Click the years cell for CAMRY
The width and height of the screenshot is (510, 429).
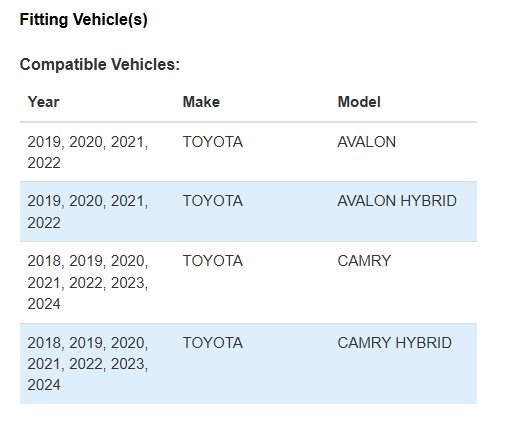(88, 282)
